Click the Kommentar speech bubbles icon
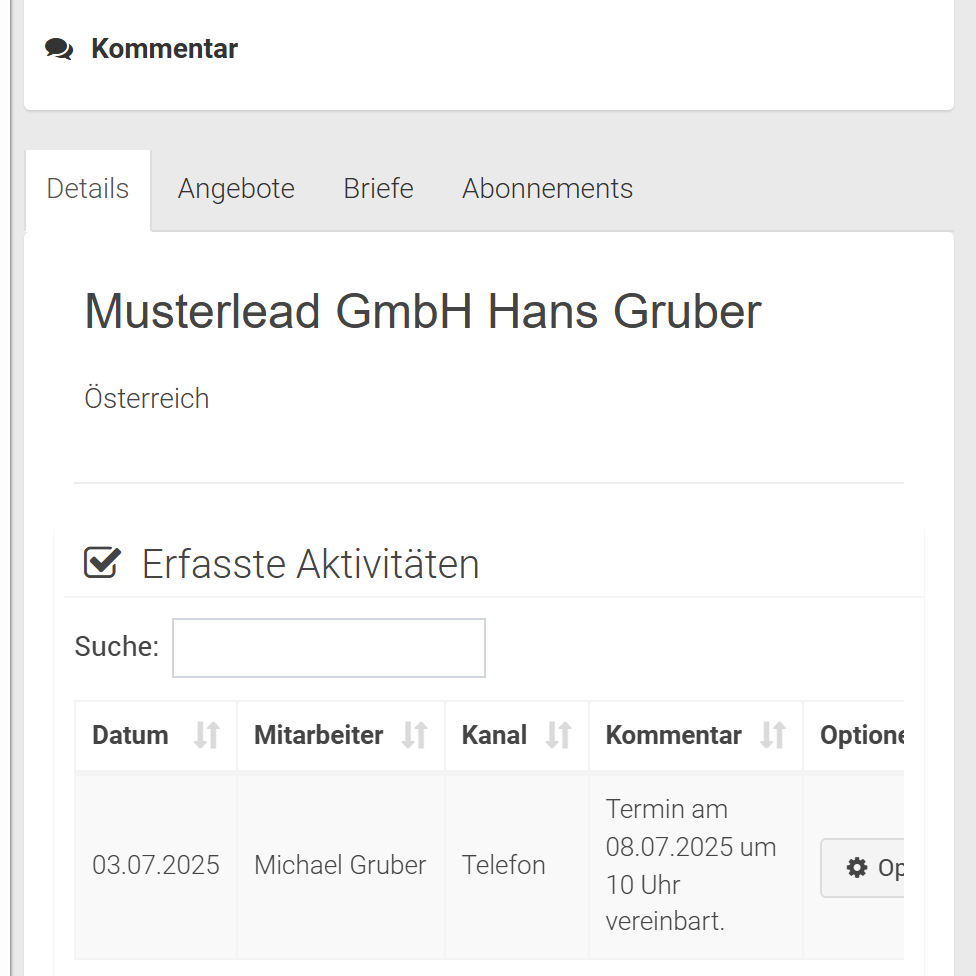 [59, 49]
